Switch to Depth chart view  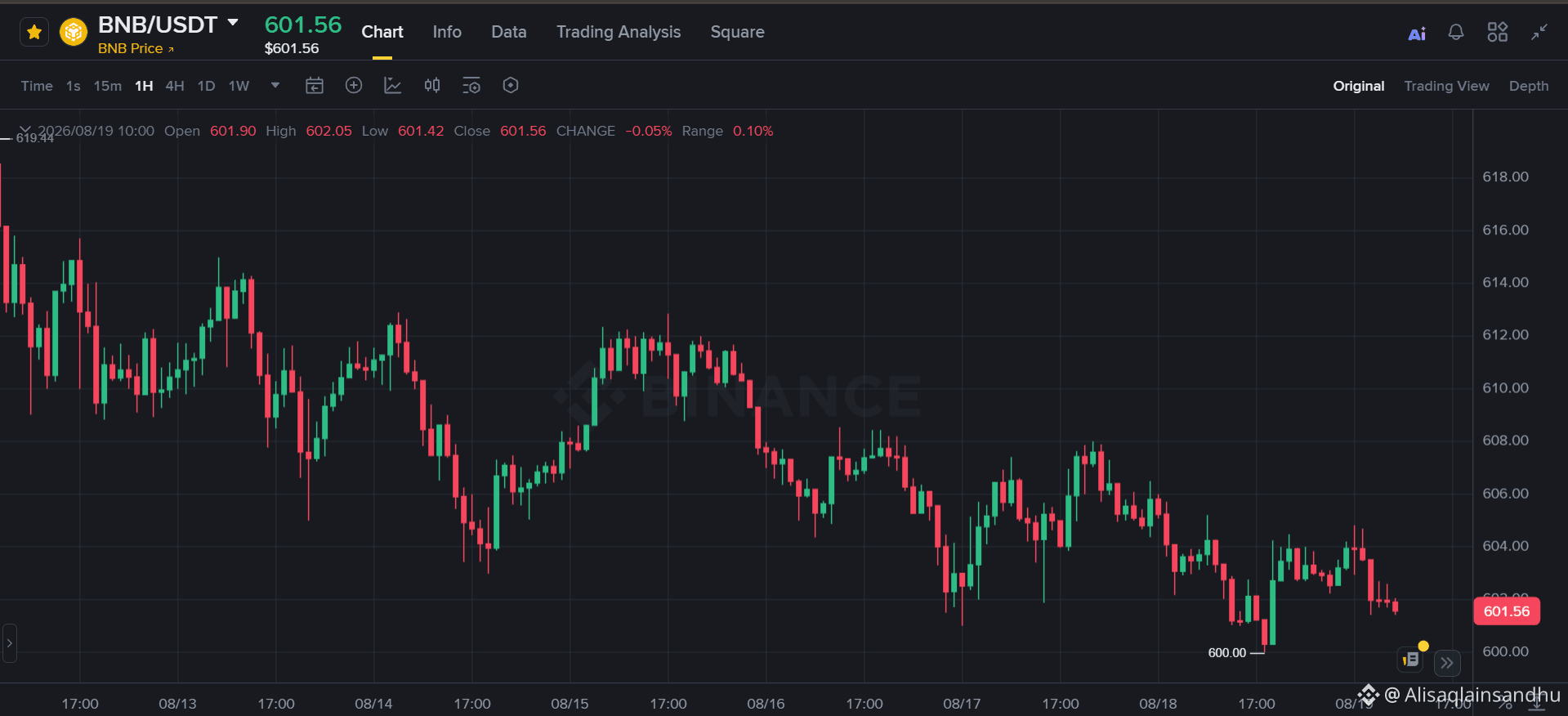[1529, 86]
